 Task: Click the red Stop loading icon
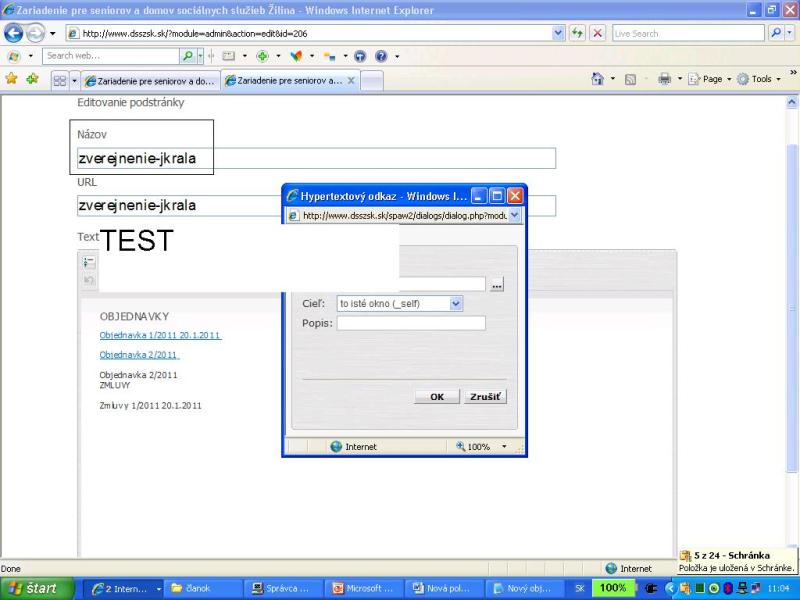pos(597,33)
